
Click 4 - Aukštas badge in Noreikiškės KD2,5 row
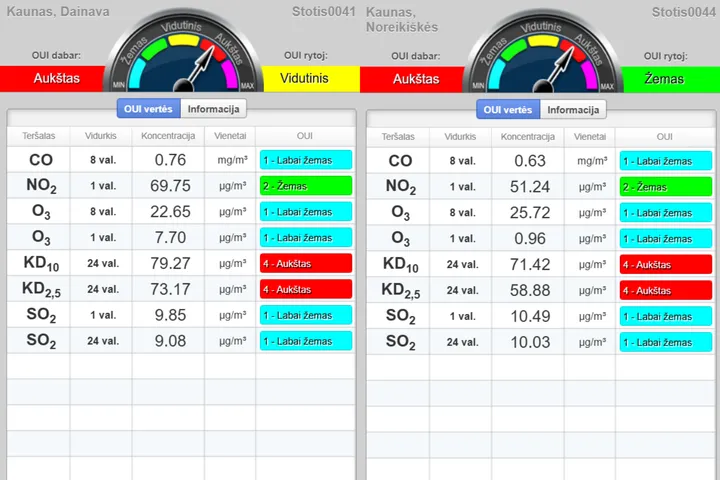coord(666,290)
